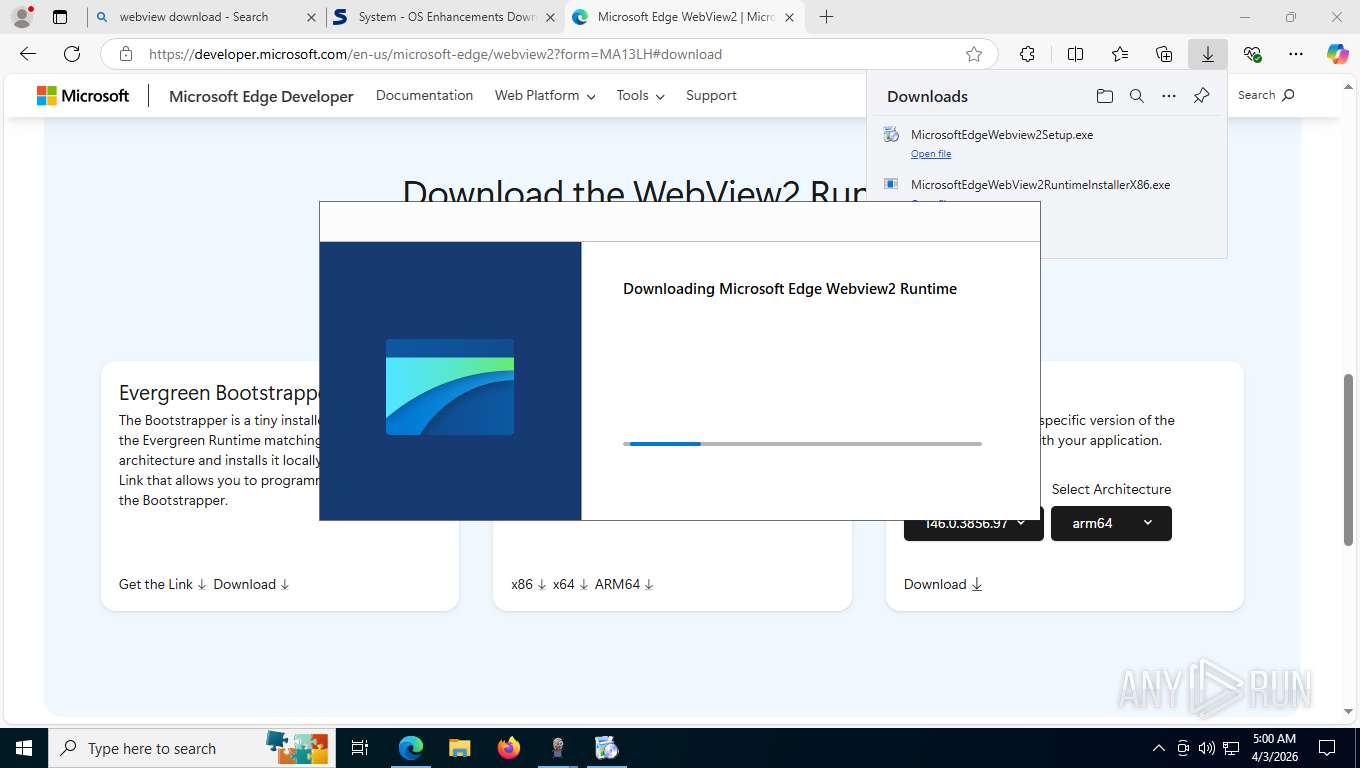Open the Documentation menu item

pos(424,95)
